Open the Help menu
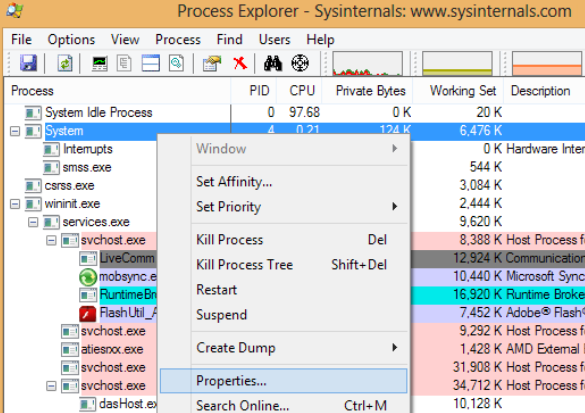 click(x=320, y=39)
